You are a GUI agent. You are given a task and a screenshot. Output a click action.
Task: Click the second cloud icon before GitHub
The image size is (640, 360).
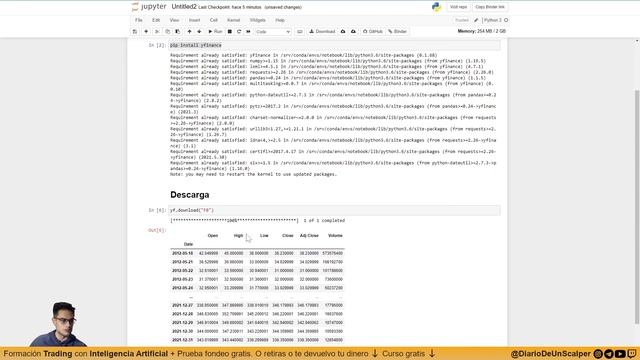click(x=353, y=31)
